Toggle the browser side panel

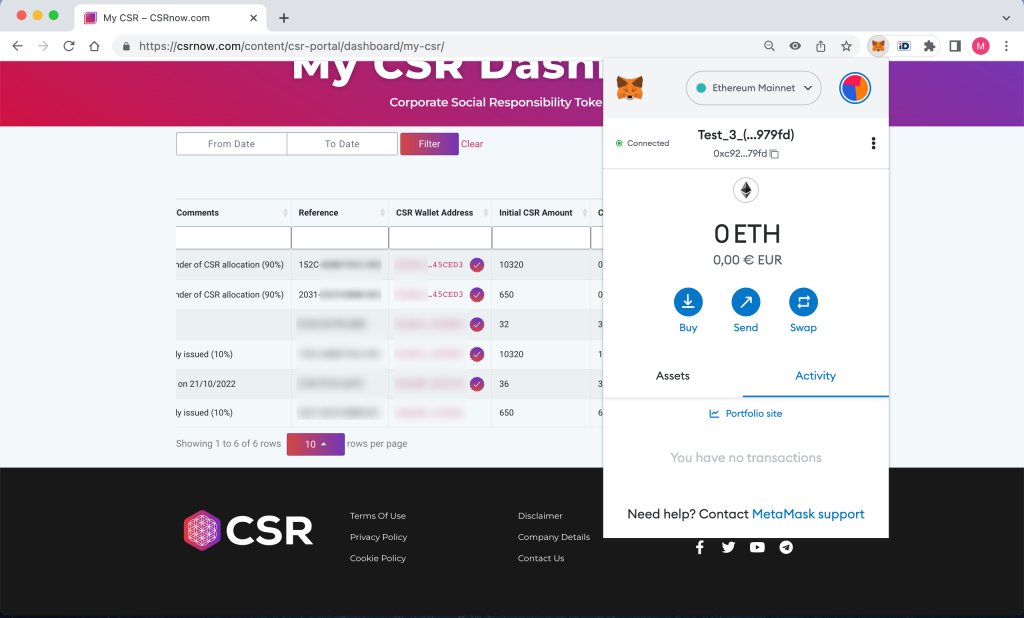tap(955, 46)
